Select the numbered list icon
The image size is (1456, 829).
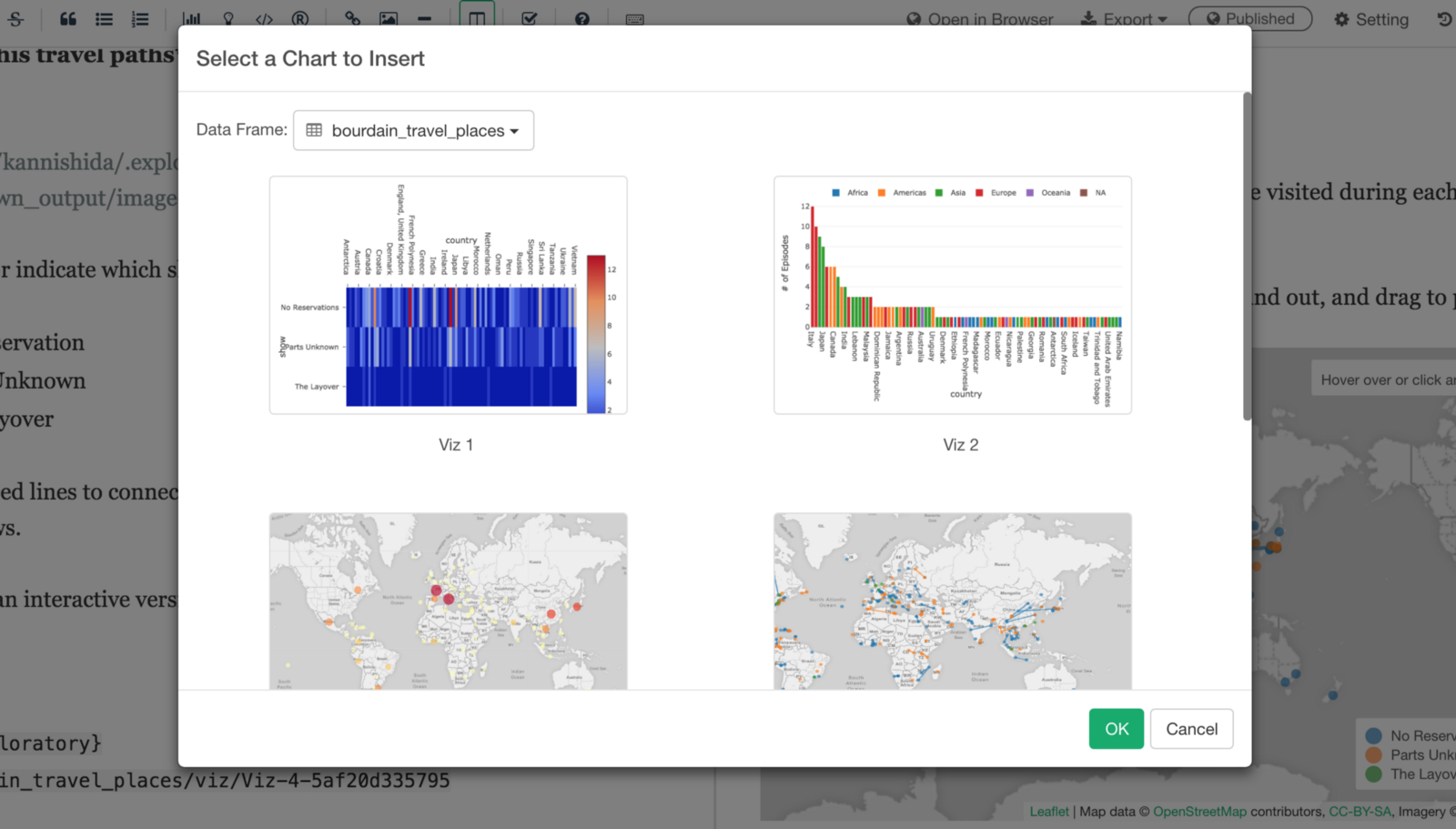pos(140,19)
